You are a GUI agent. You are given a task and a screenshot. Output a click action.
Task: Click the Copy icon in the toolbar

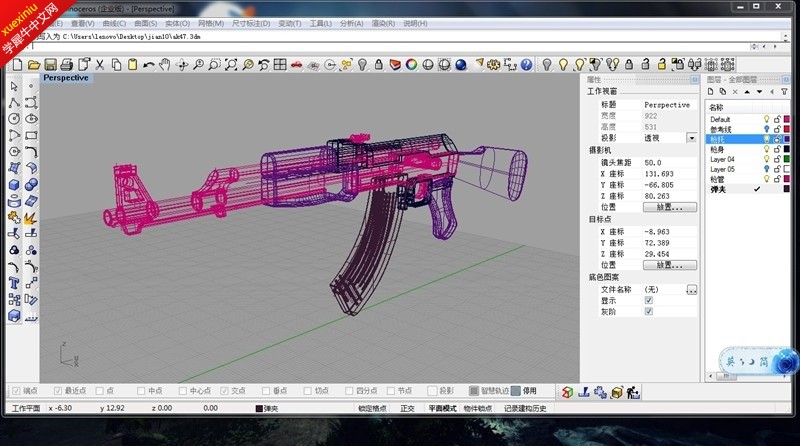pos(116,64)
